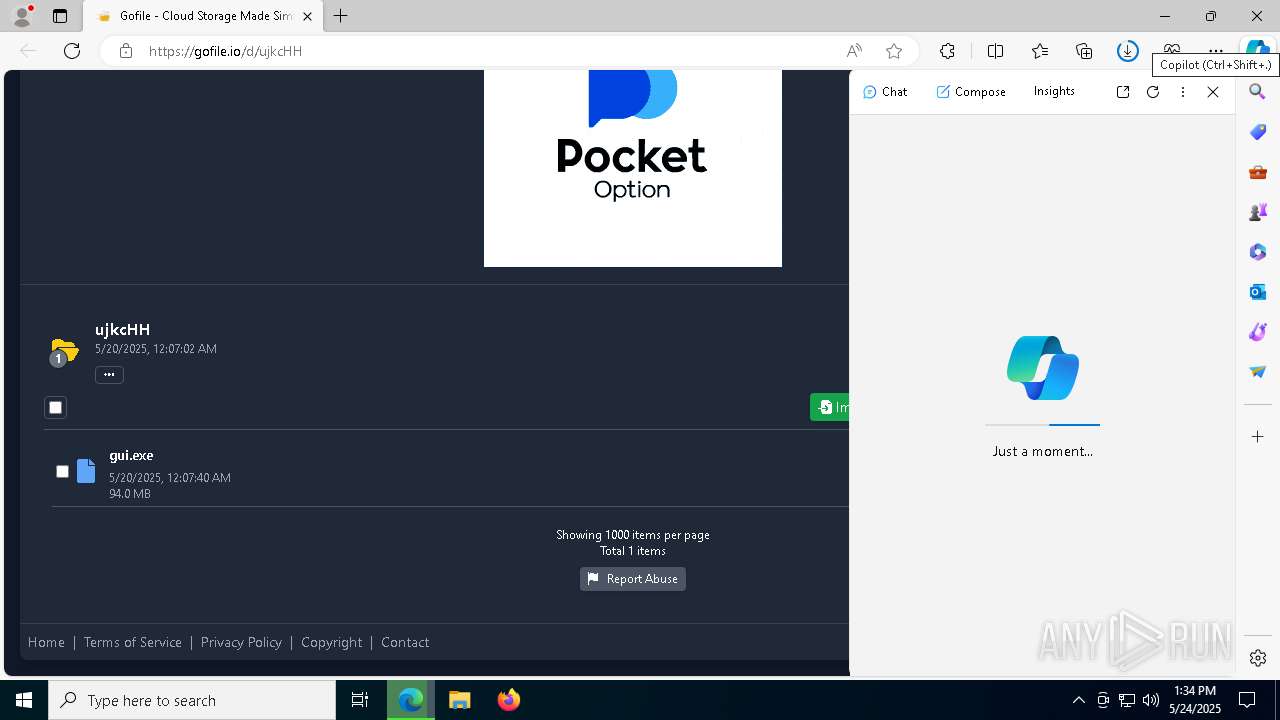Open sidebar Drop paper plane icon
This screenshot has height=720, width=1280.
[1258, 372]
